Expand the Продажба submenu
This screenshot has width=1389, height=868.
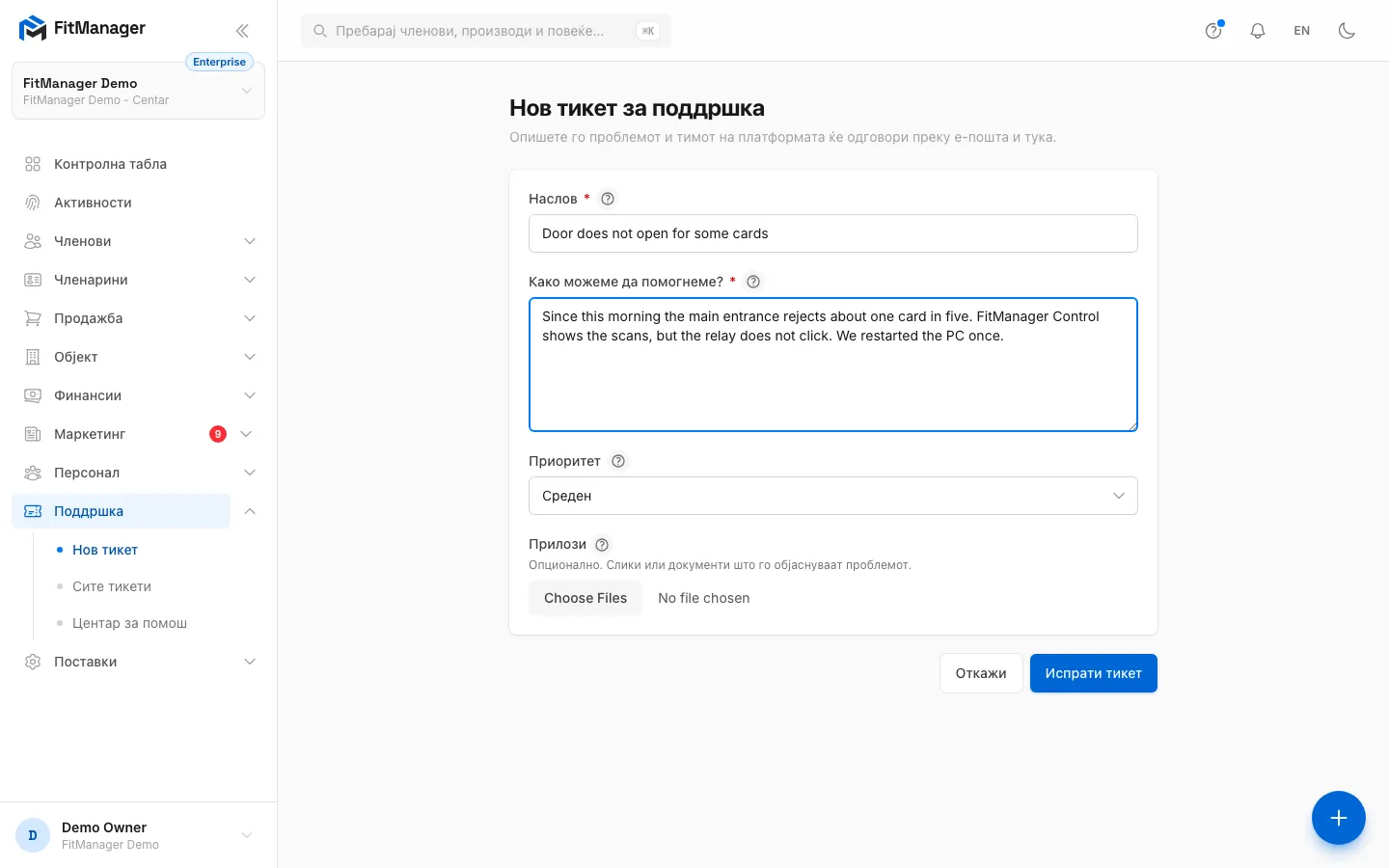(x=250, y=318)
